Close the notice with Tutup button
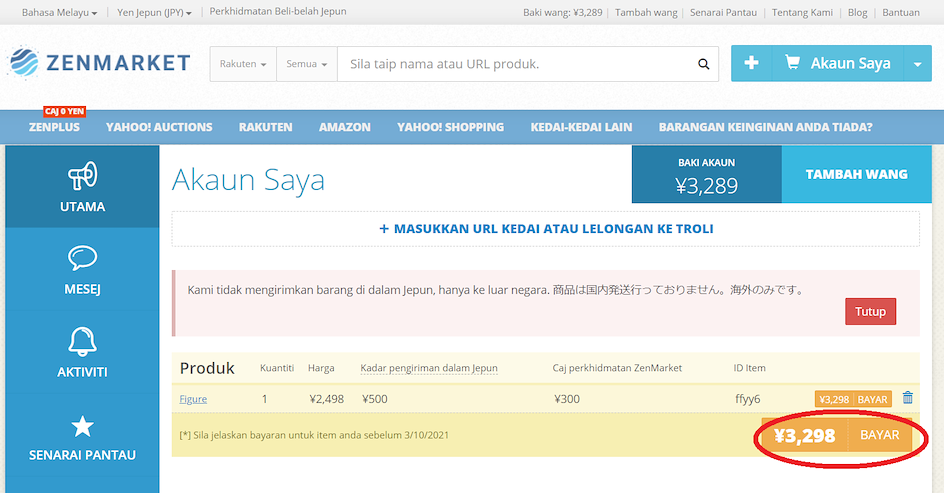944x493 pixels. point(870,311)
